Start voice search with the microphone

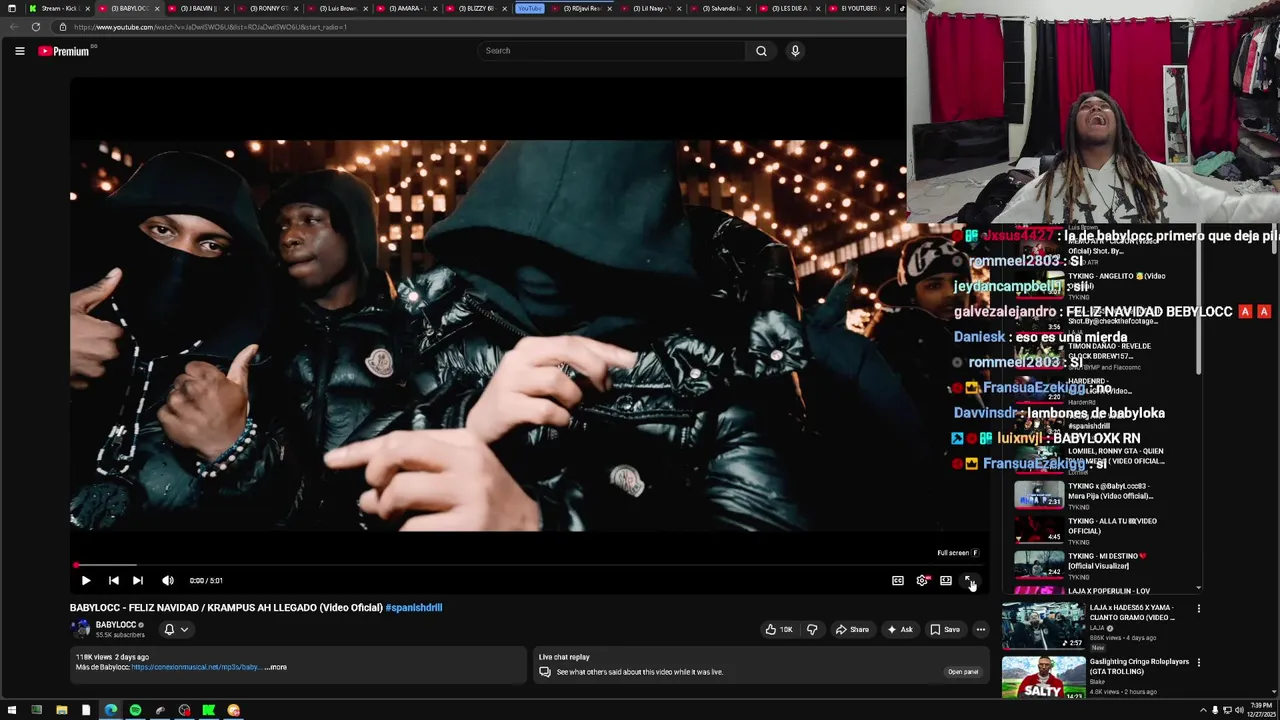click(x=795, y=51)
